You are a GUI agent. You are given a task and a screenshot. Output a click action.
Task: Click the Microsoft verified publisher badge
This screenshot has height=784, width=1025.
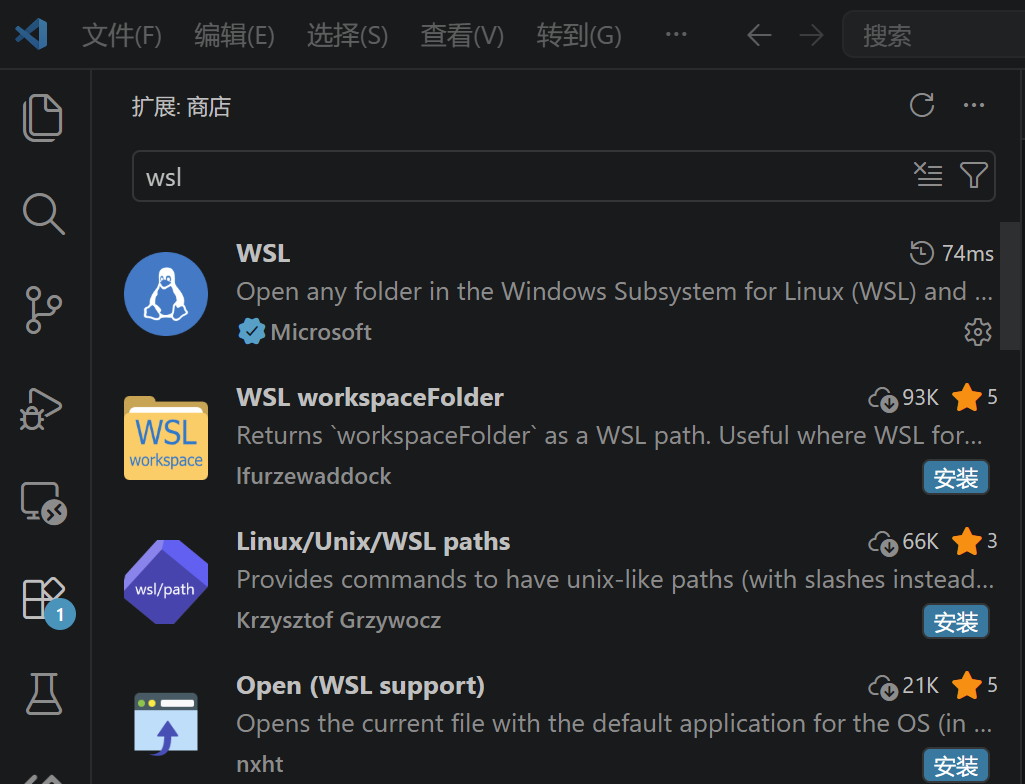coord(252,332)
